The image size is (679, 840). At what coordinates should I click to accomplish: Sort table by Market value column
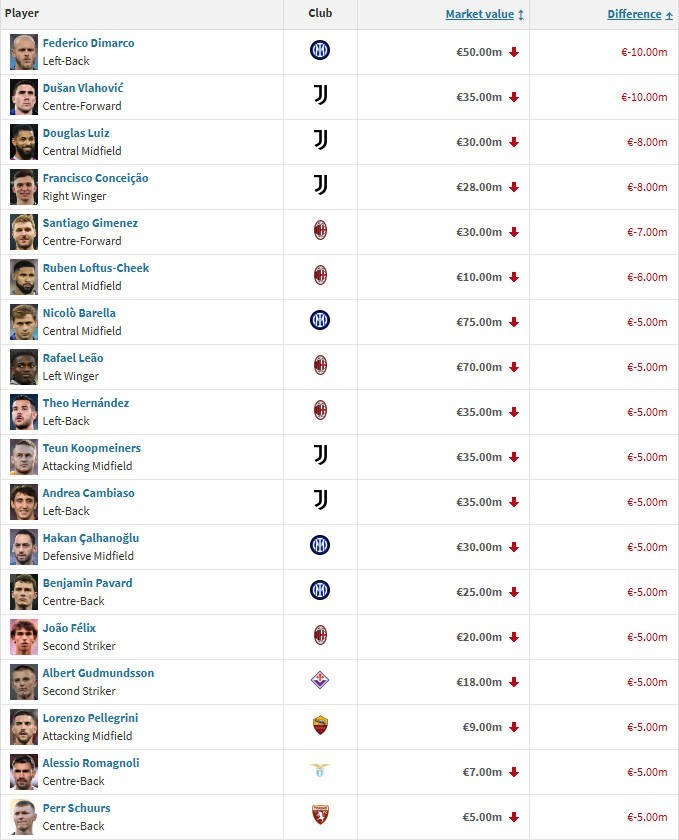click(x=479, y=14)
